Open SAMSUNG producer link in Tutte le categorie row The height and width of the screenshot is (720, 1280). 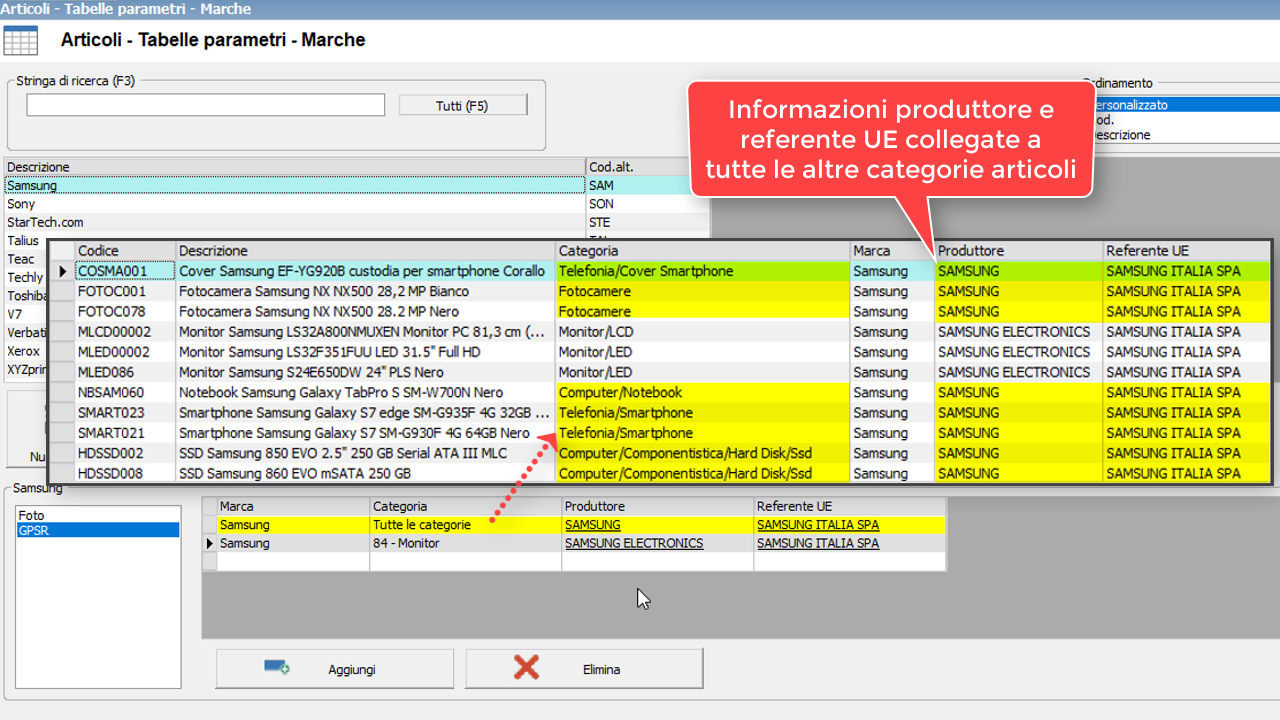pos(592,524)
